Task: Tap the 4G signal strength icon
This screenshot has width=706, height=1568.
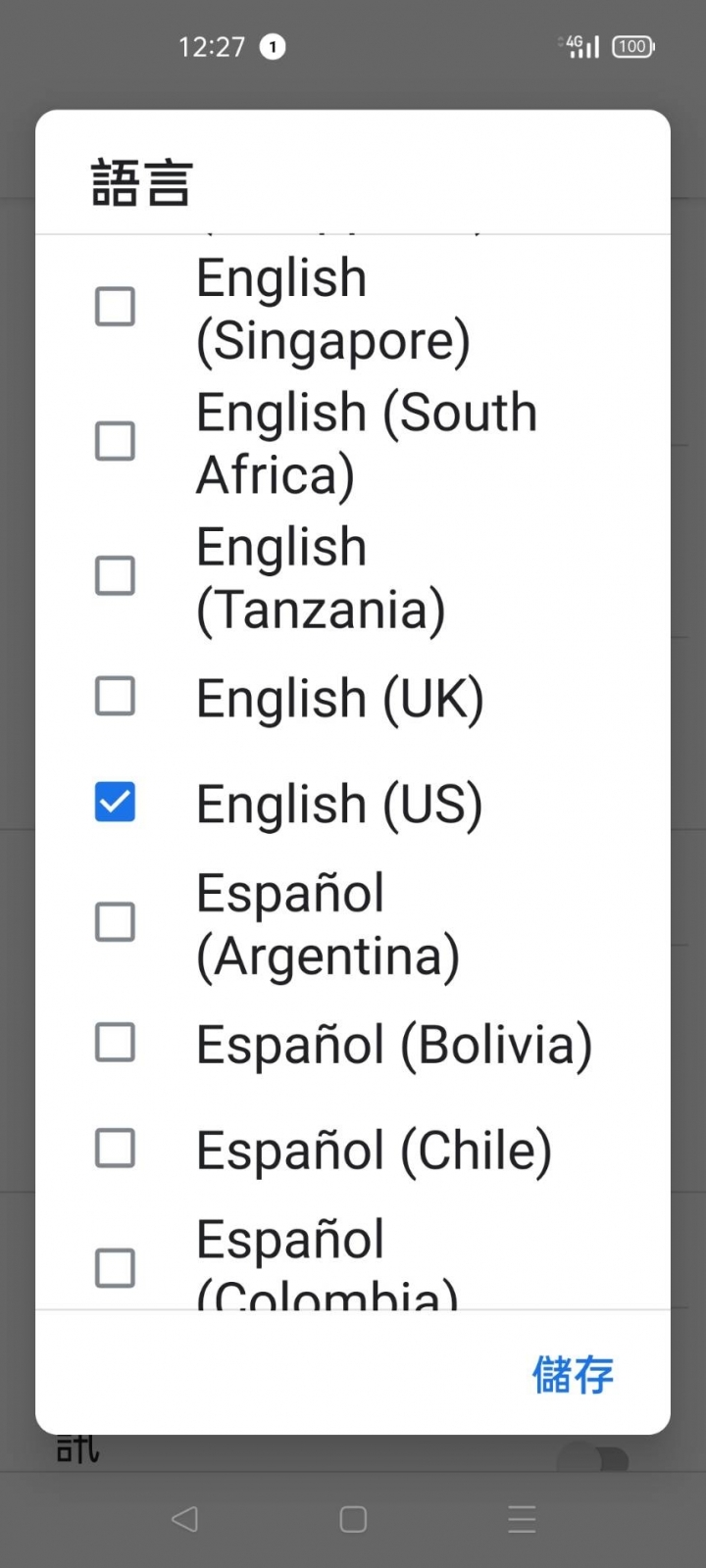Action: (x=581, y=46)
